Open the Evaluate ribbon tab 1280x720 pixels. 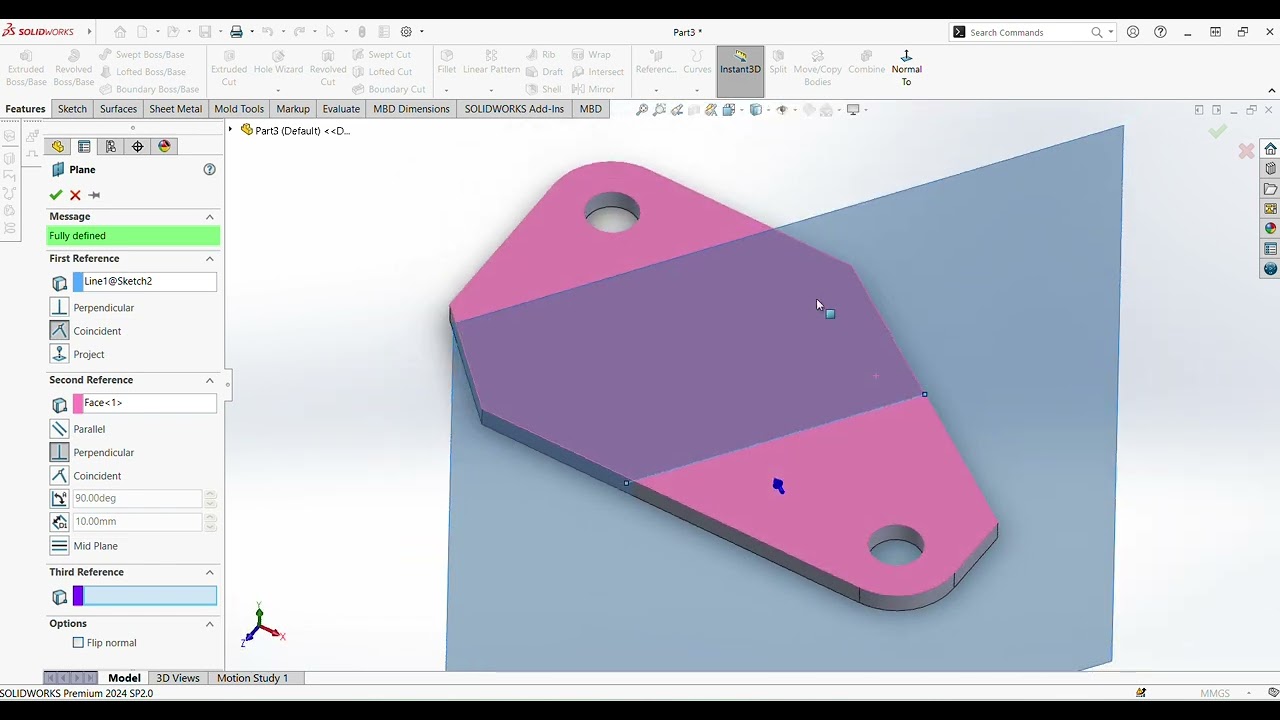341,109
